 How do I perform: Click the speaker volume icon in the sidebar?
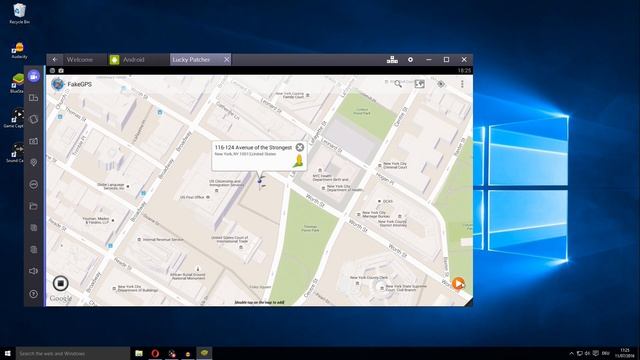[33, 271]
